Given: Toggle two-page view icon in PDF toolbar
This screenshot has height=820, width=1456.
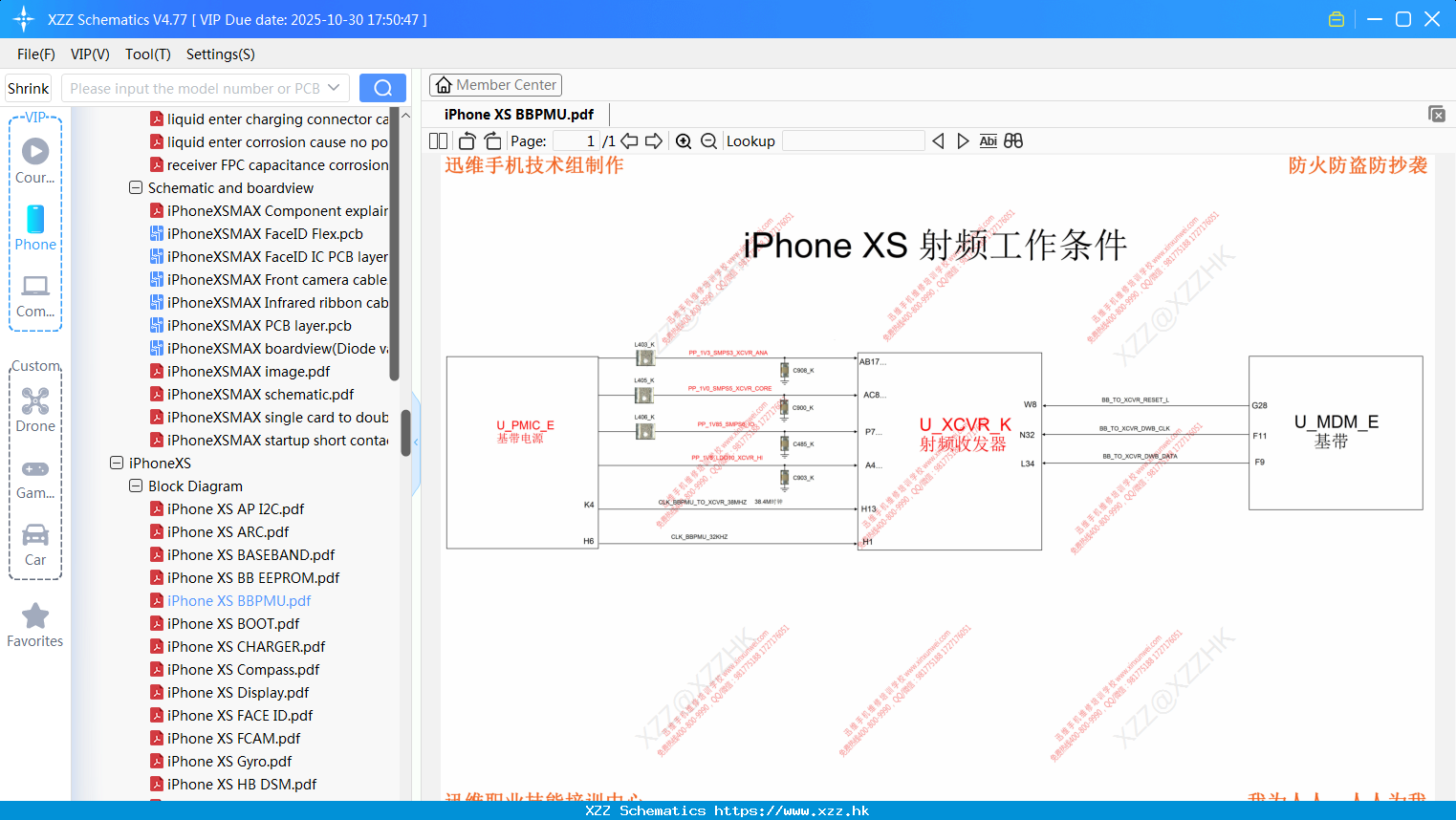Looking at the screenshot, I should click(x=438, y=140).
